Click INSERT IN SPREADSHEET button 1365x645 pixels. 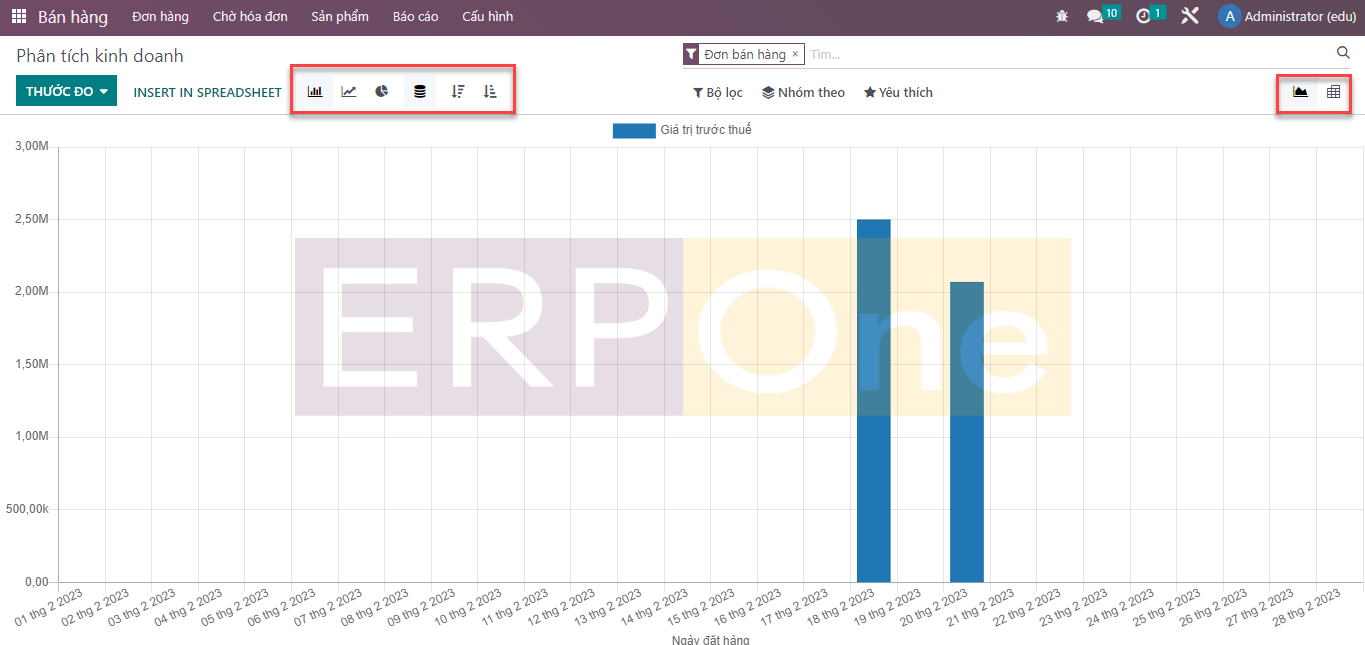pyautogui.click(x=207, y=92)
